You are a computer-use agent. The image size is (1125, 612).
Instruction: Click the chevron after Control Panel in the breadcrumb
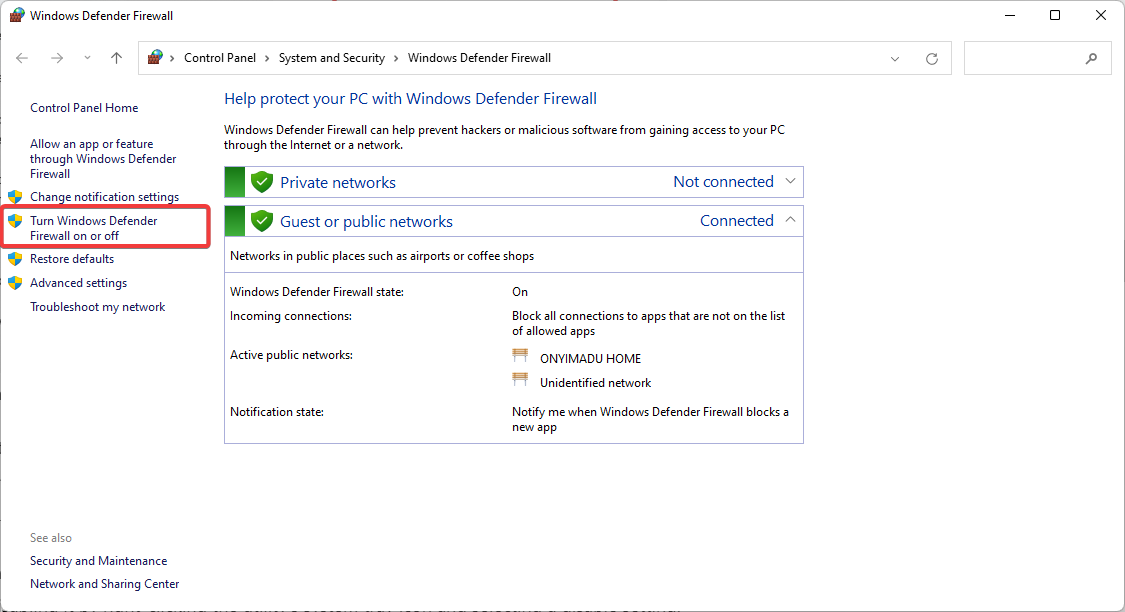pyautogui.click(x=267, y=58)
